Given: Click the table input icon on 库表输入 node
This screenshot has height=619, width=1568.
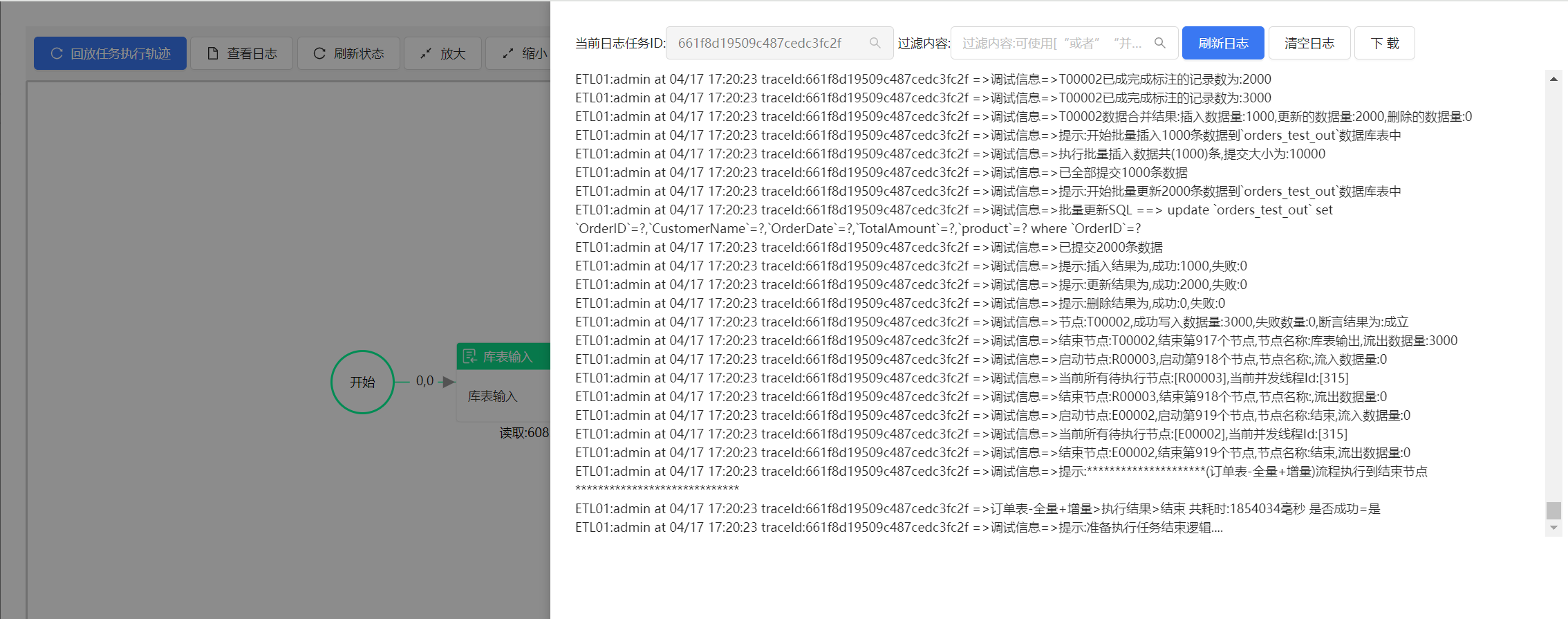Looking at the screenshot, I should click(470, 356).
